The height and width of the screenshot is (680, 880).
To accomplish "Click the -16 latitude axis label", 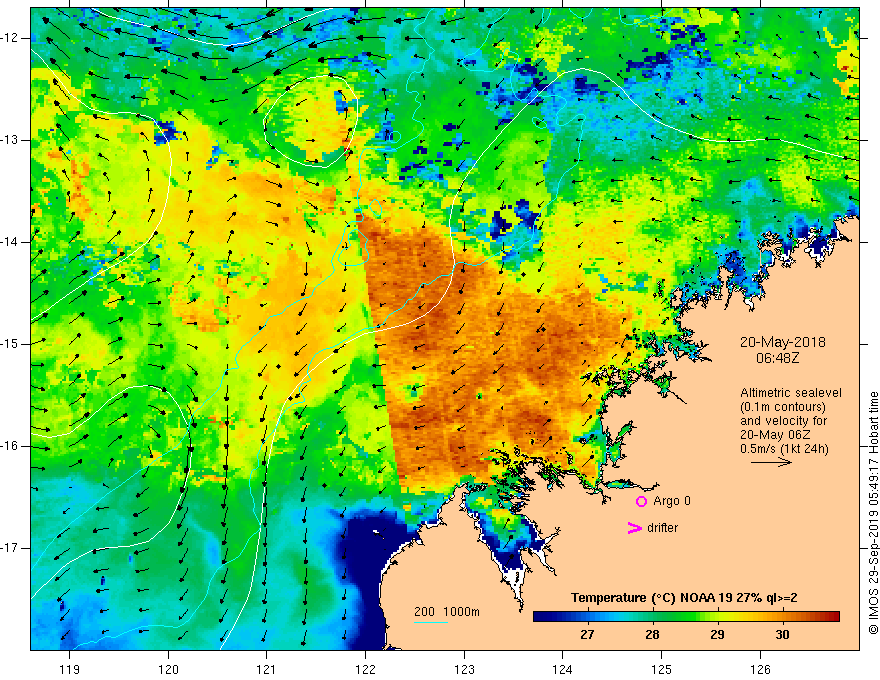I will (x=10, y=446).
